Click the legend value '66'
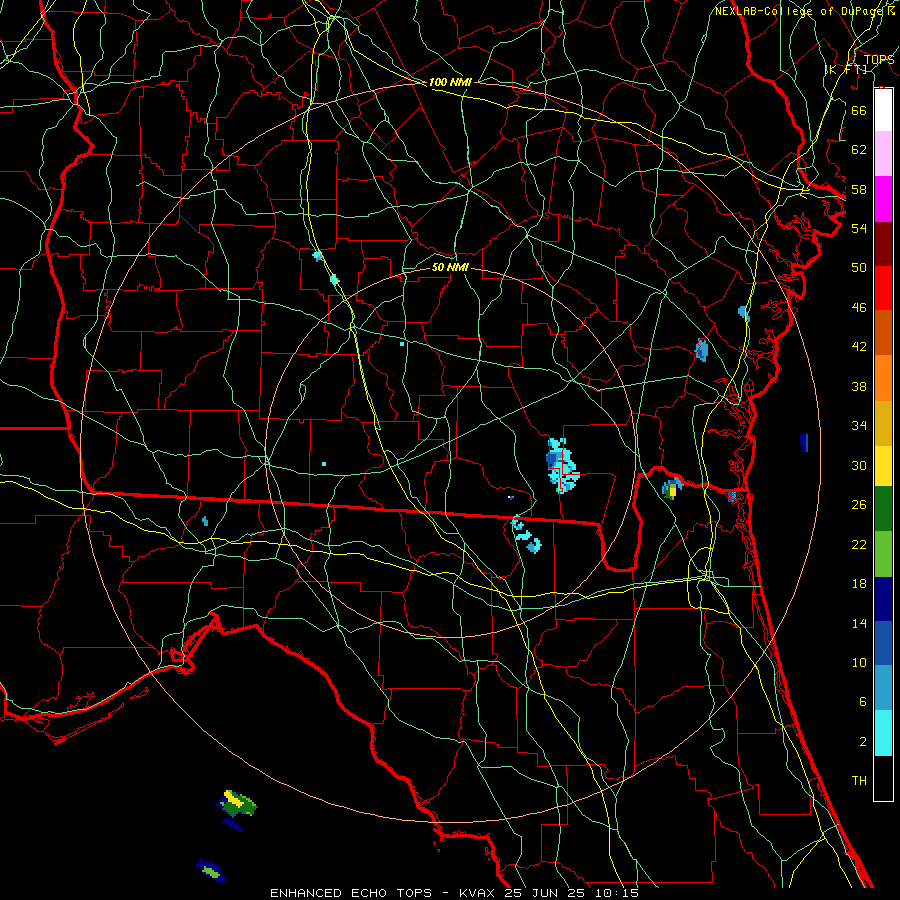The image size is (900, 900). pyautogui.click(x=859, y=110)
